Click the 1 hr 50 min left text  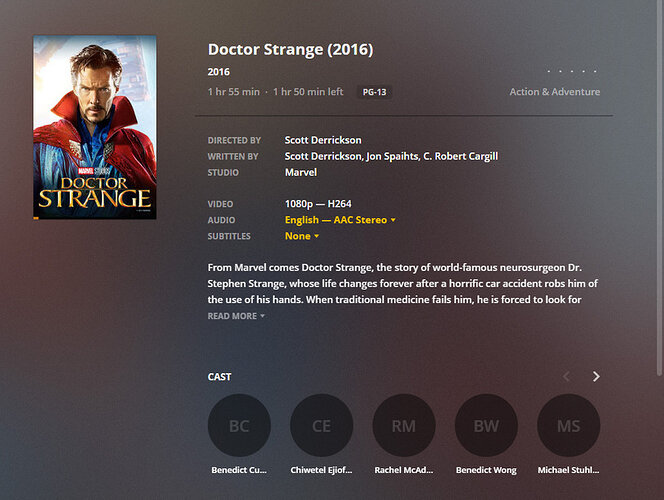308,92
